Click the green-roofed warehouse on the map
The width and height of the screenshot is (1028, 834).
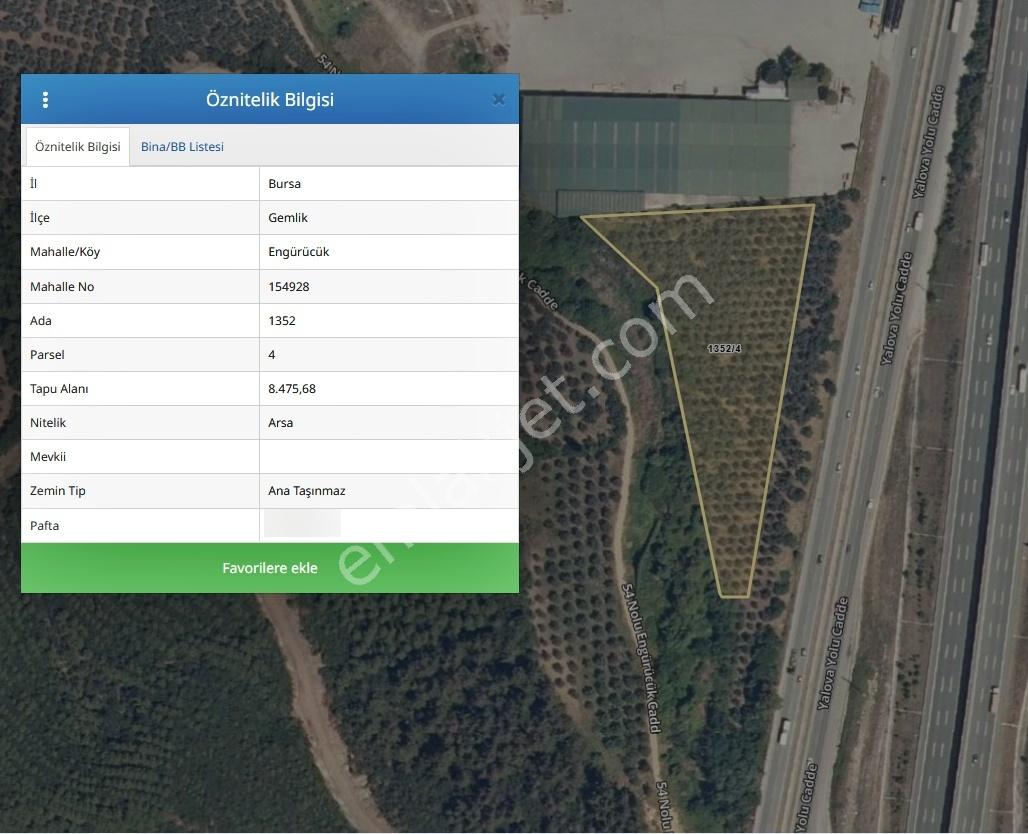[656, 146]
